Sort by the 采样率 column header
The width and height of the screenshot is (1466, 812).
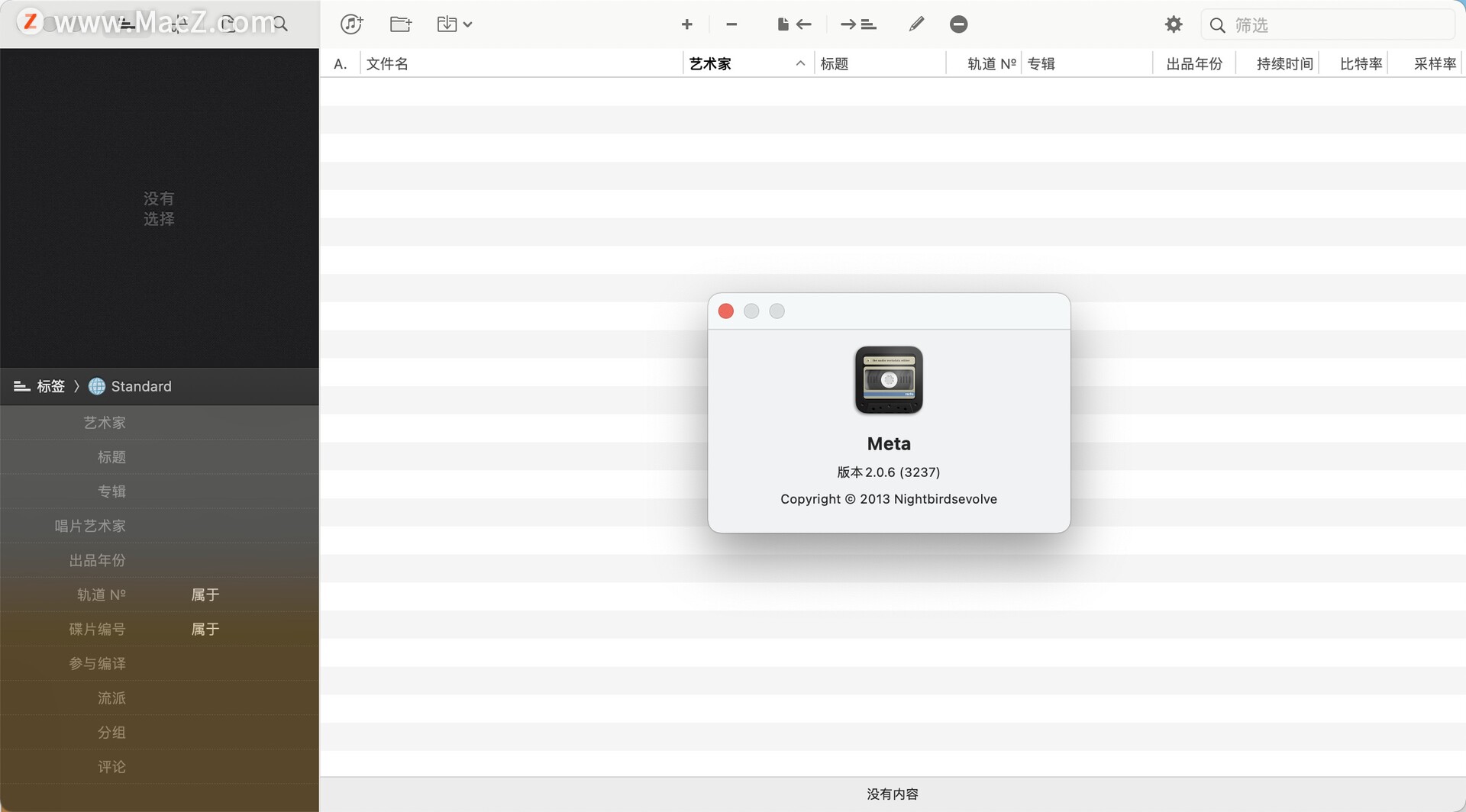1425,64
